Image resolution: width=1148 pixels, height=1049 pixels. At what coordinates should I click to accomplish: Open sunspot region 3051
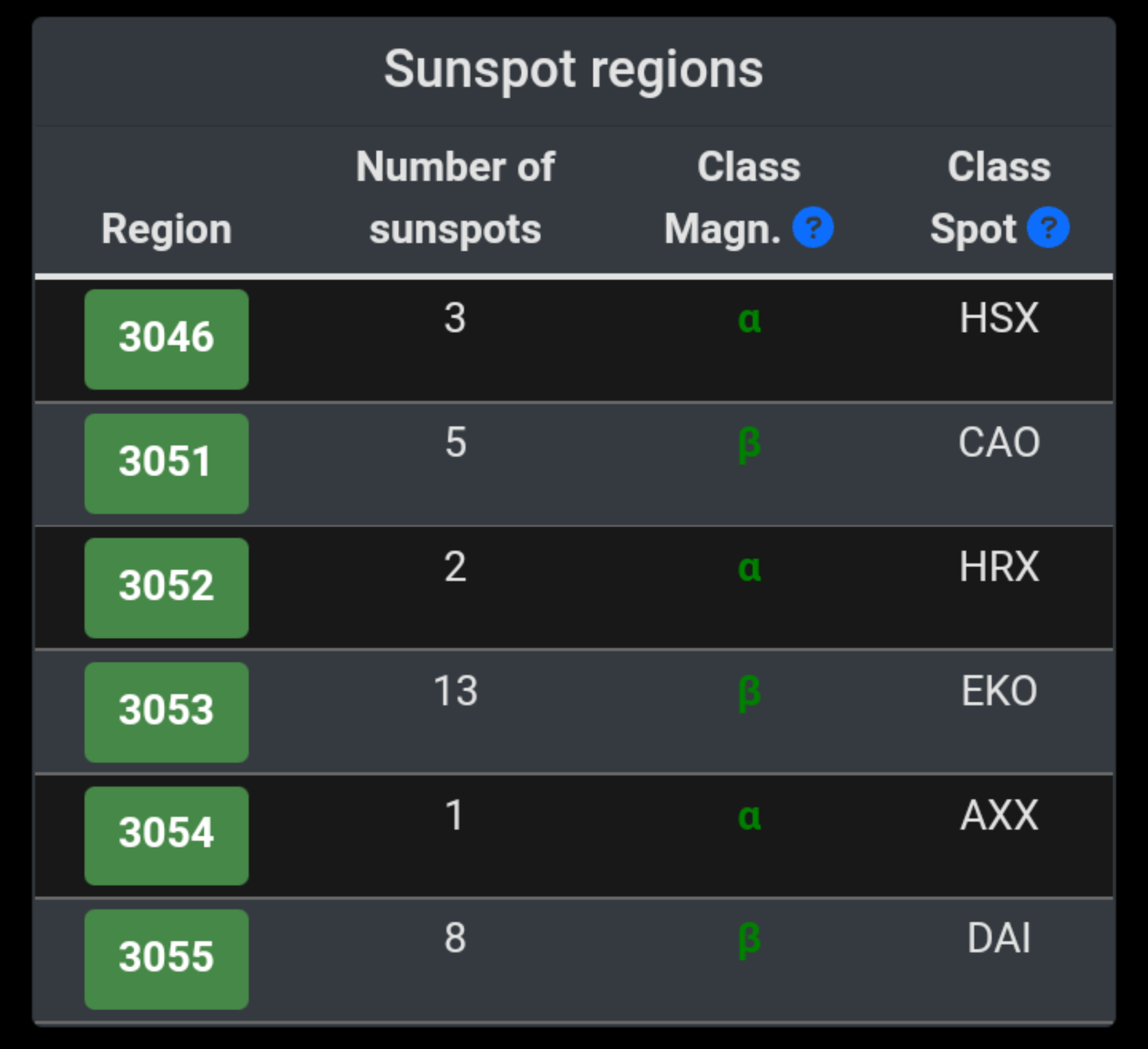coord(166,463)
